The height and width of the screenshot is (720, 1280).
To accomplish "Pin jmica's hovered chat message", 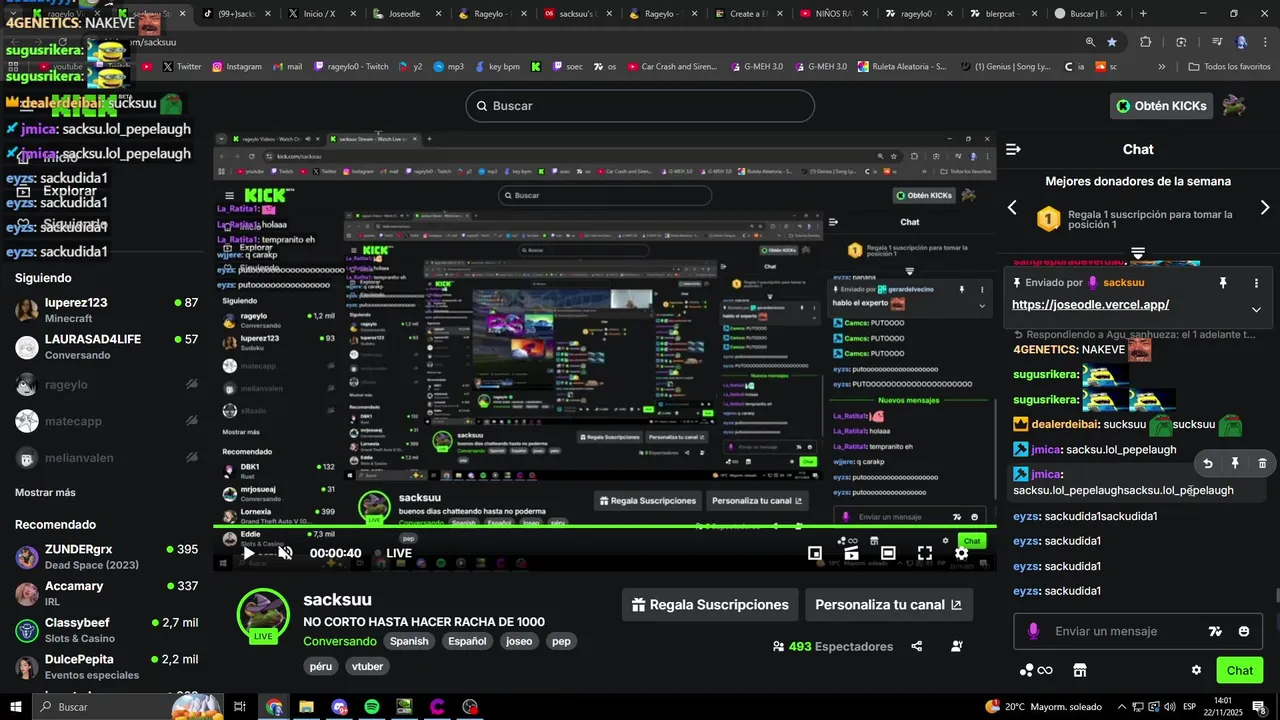I will click(x=1235, y=463).
